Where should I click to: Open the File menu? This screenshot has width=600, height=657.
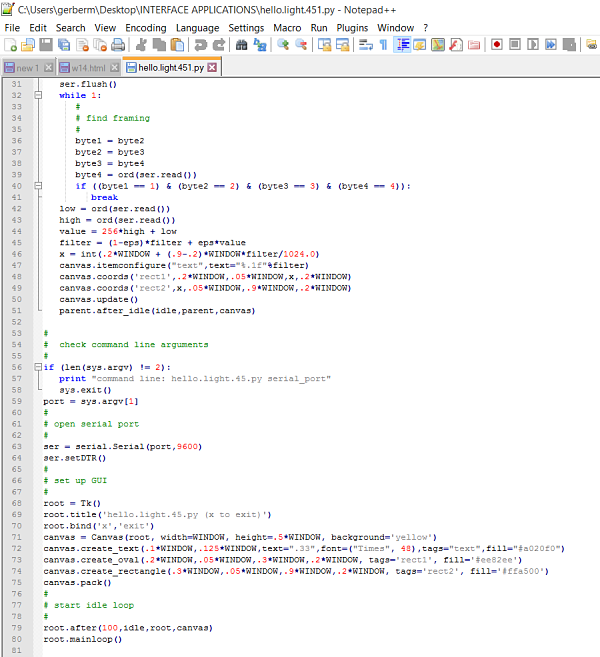coord(12,28)
